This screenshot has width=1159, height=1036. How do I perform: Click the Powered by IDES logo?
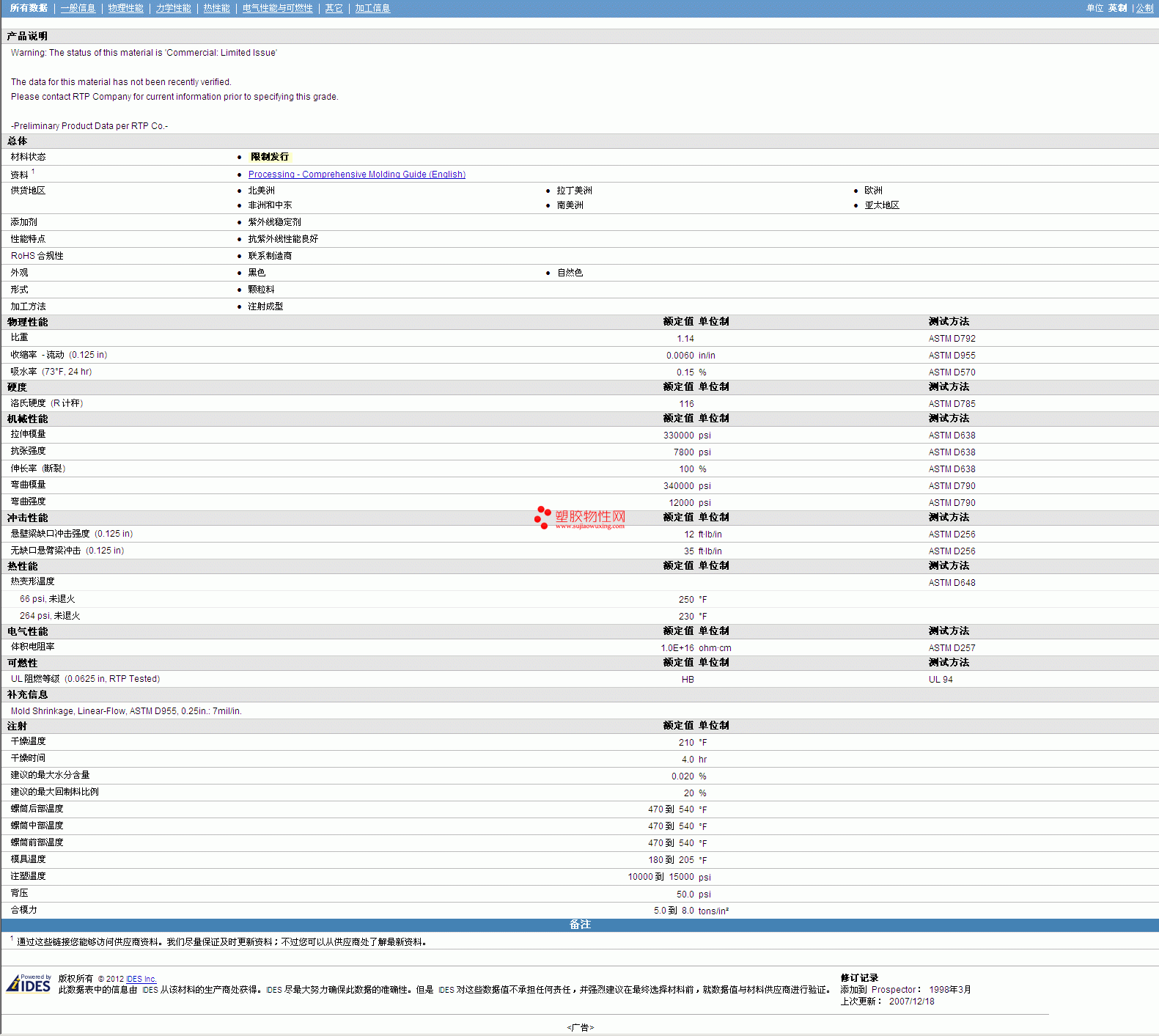29,984
